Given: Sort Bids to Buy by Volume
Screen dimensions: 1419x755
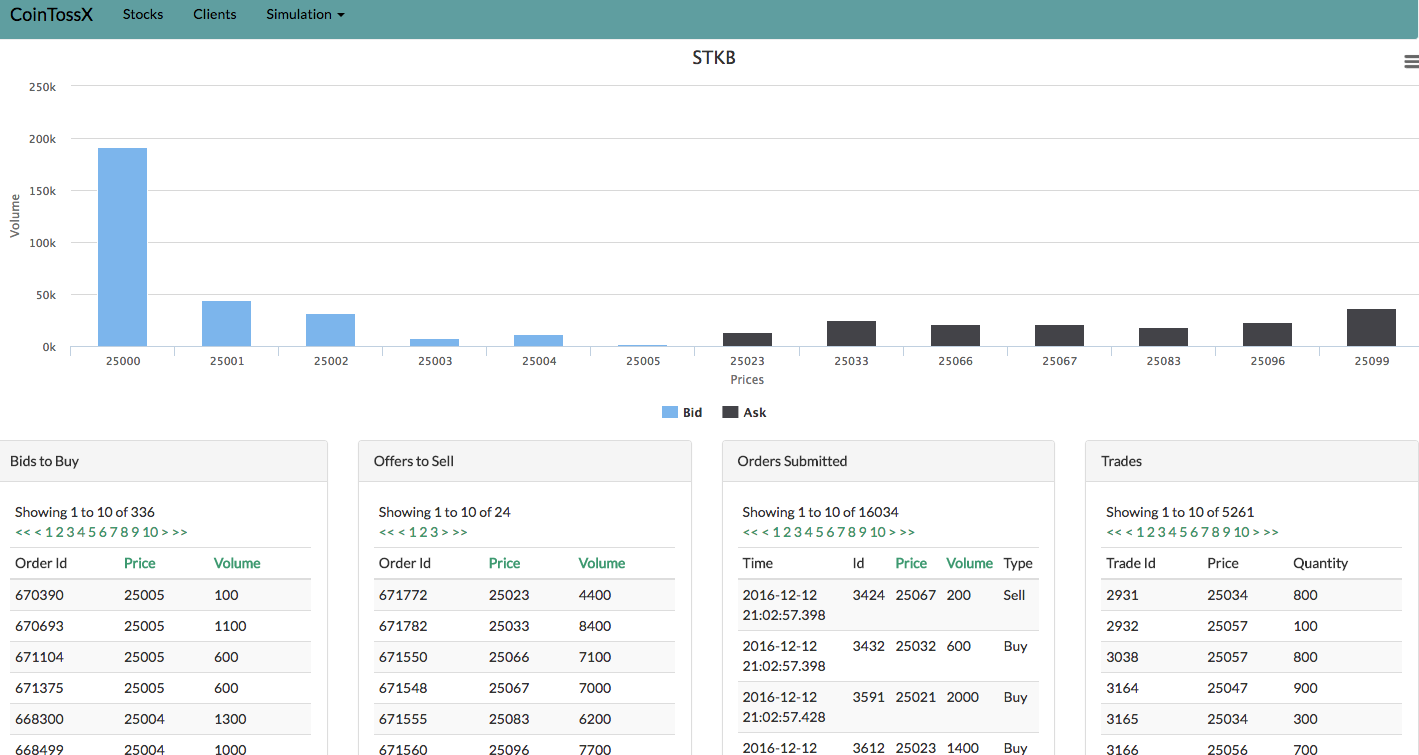Looking at the screenshot, I should pyautogui.click(x=237, y=563).
